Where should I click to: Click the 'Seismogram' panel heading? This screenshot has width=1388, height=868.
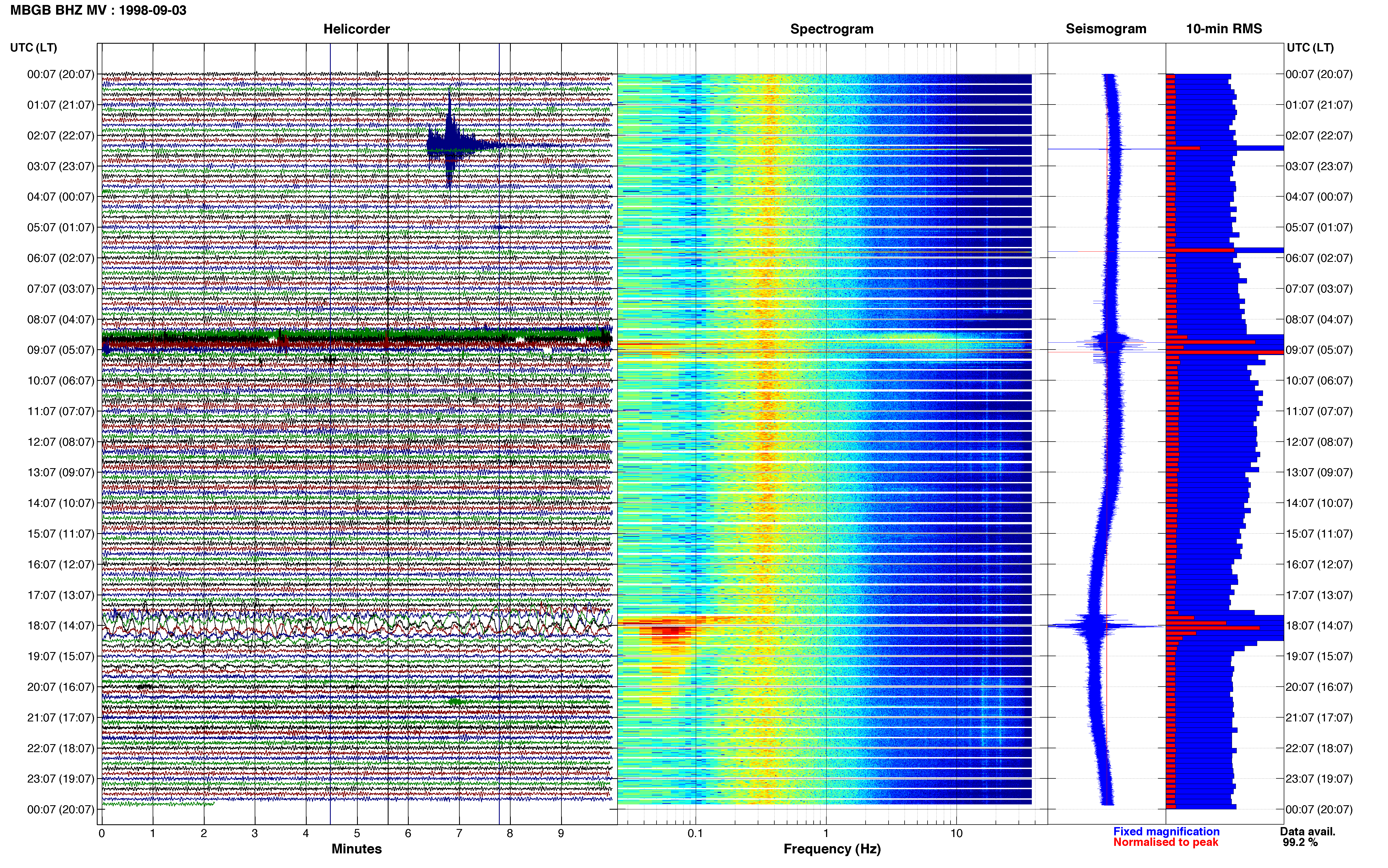[x=1106, y=29]
